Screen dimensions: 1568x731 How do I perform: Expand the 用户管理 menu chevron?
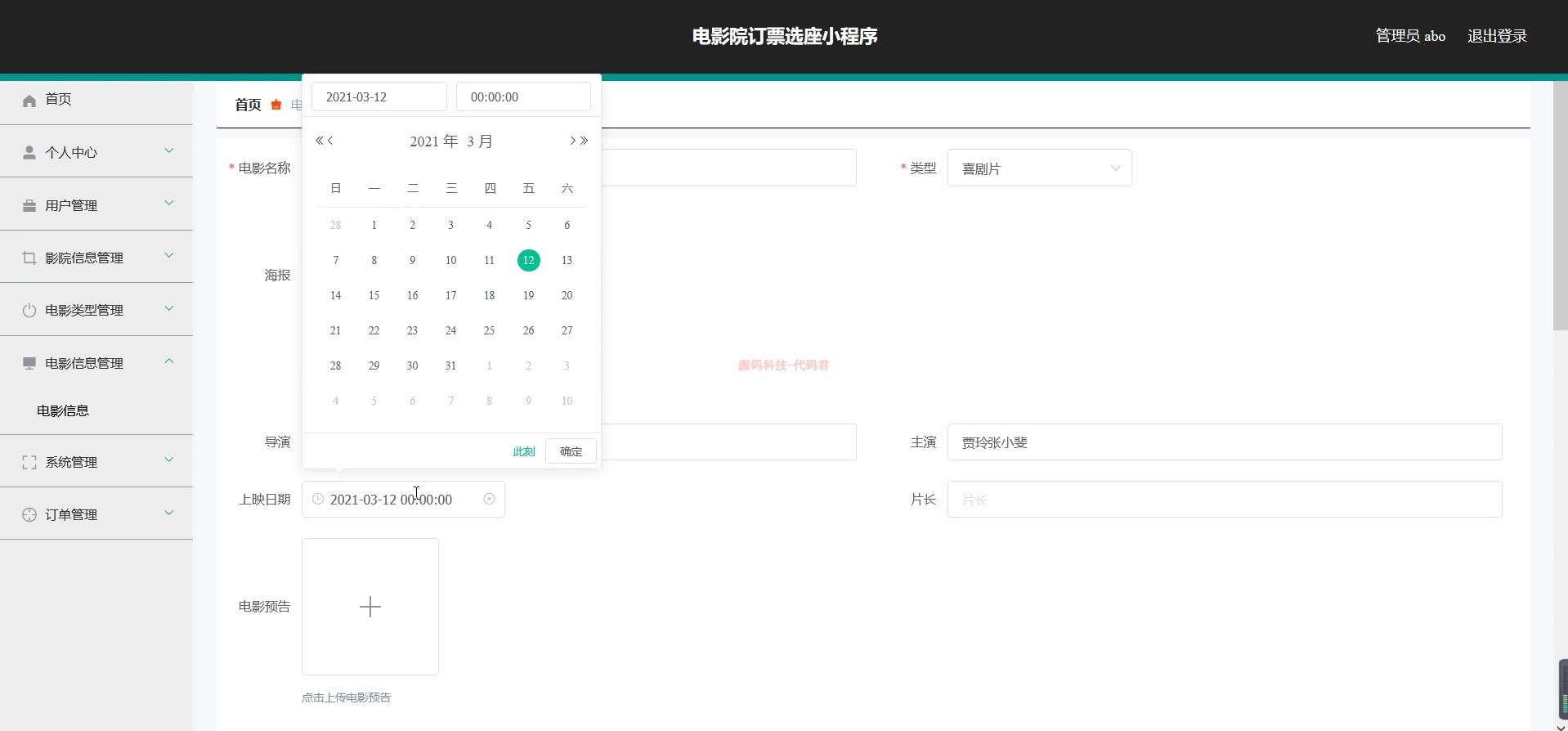(x=169, y=204)
